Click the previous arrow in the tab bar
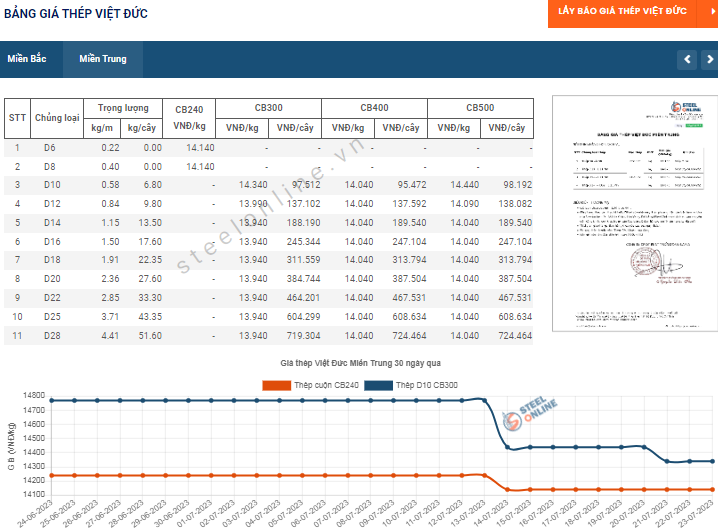The width and height of the screenshot is (718, 531). [687, 60]
